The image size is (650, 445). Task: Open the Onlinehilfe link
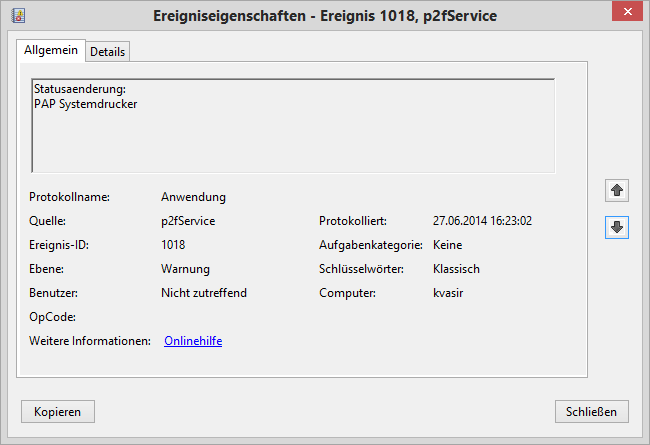[193, 341]
